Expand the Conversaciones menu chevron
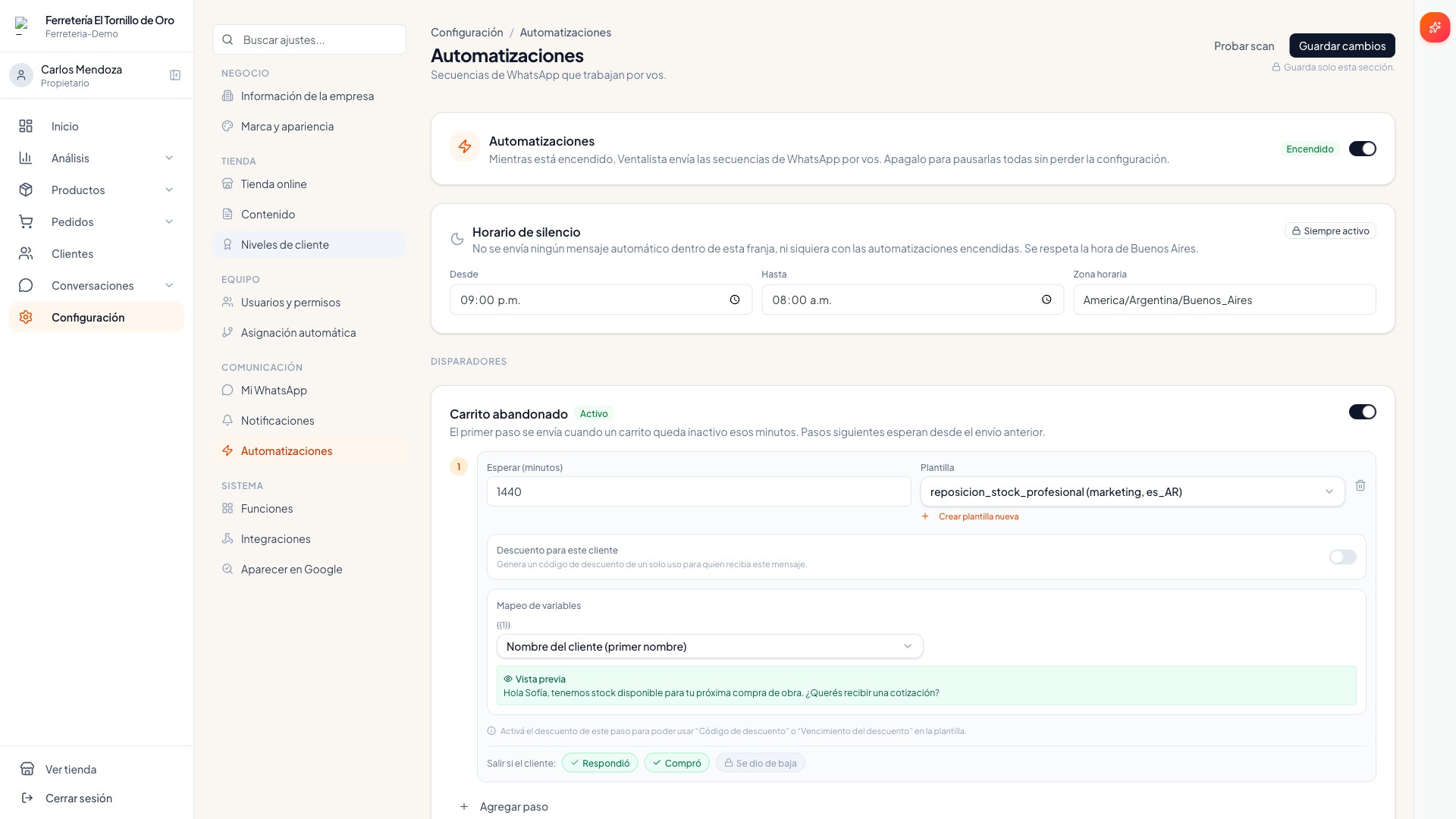 pyautogui.click(x=169, y=285)
